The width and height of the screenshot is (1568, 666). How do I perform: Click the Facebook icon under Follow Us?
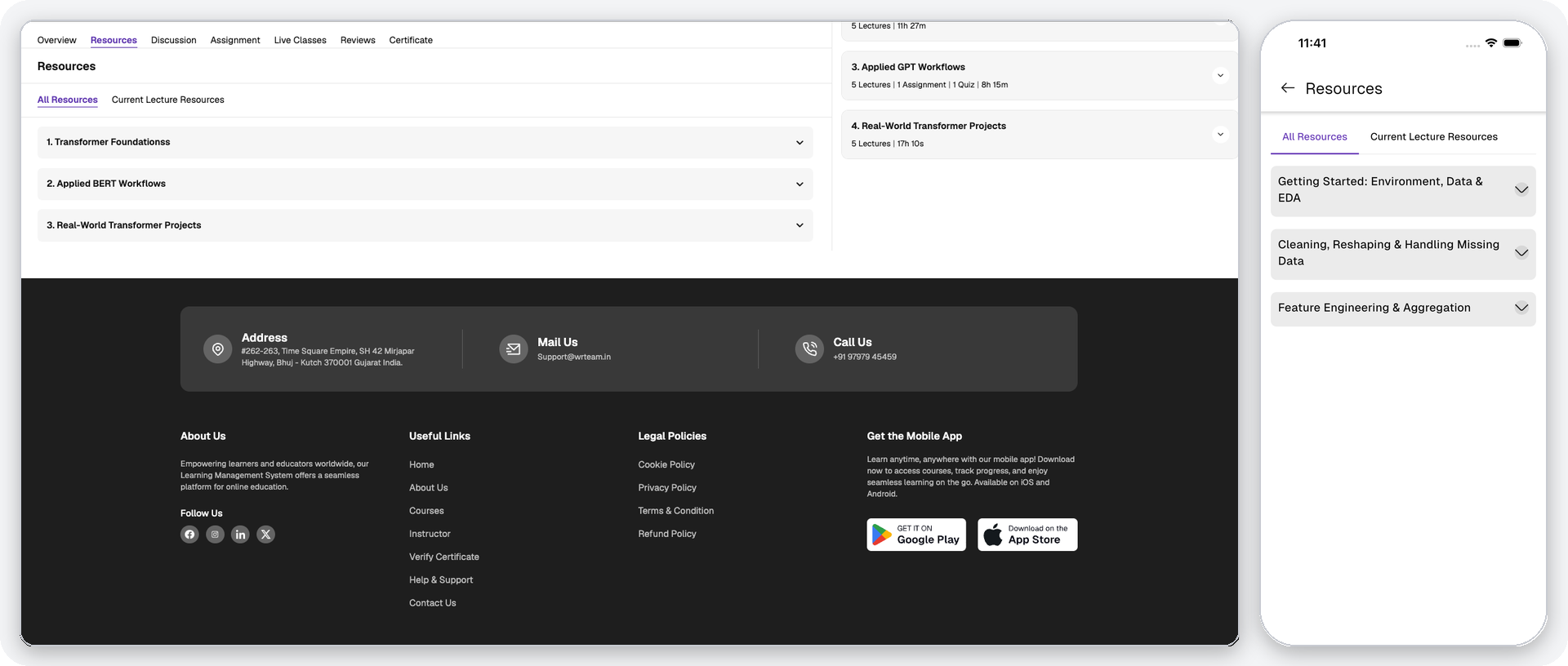pyautogui.click(x=189, y=535)
